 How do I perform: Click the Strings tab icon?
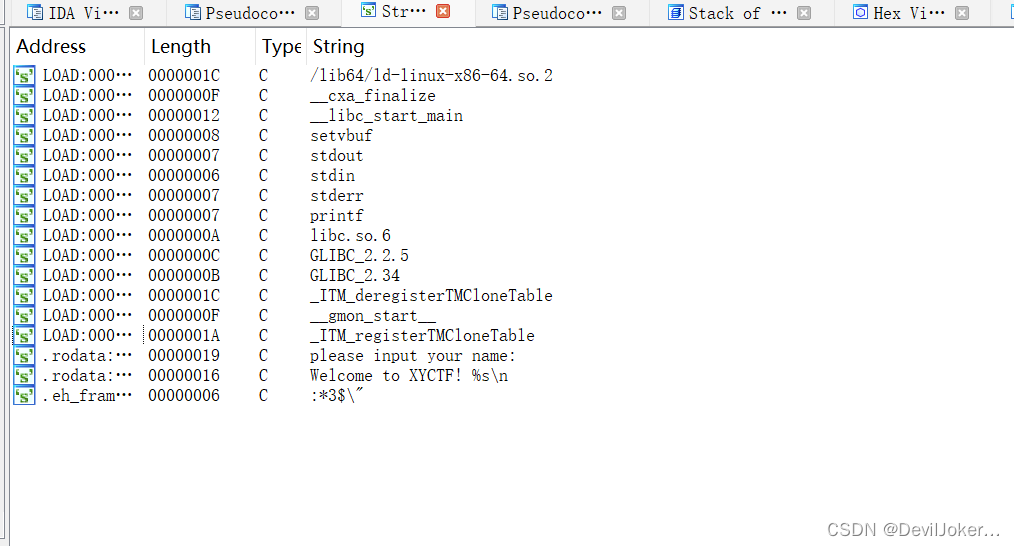click(368, 10)
